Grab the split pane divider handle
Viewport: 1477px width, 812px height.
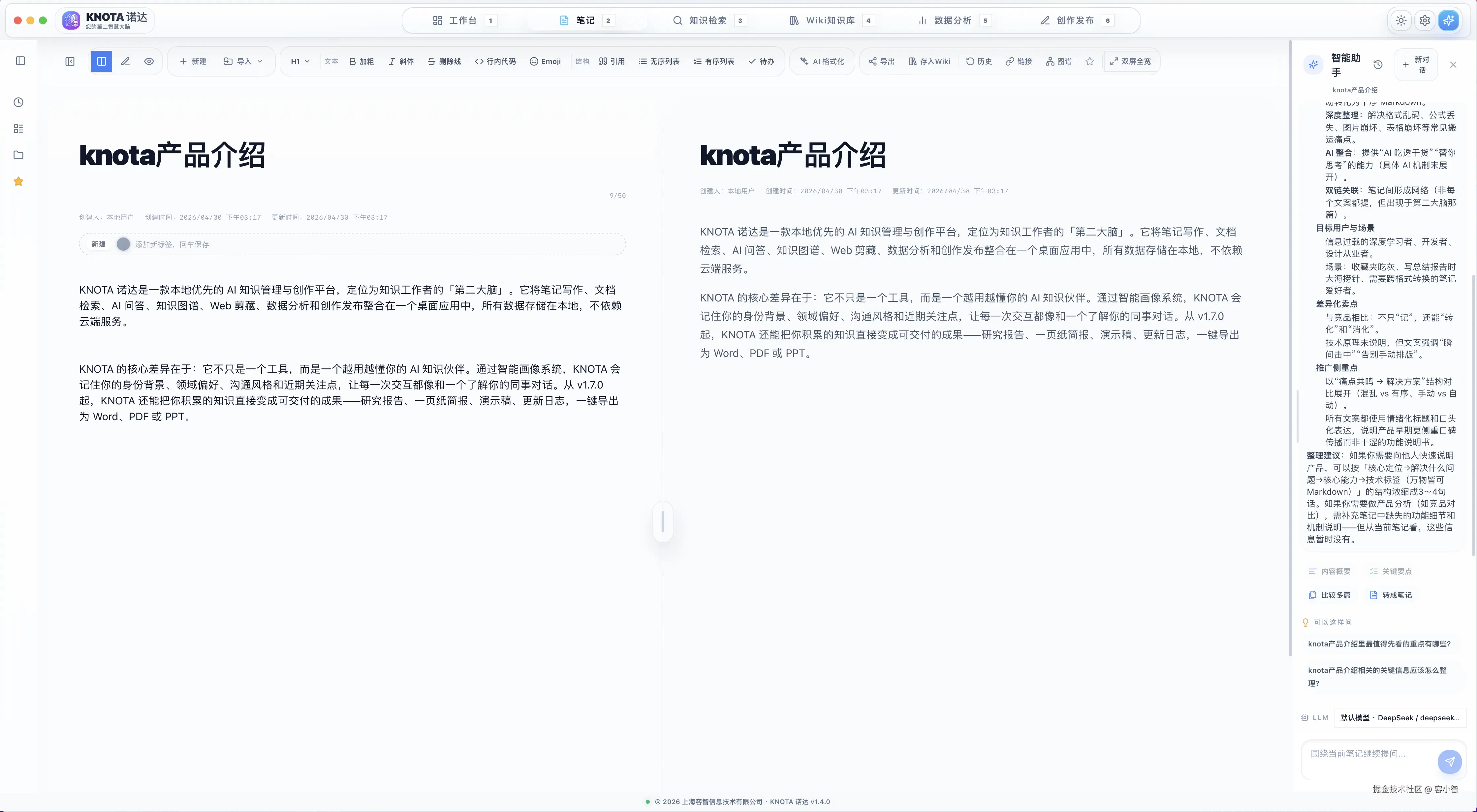(663, 522)
